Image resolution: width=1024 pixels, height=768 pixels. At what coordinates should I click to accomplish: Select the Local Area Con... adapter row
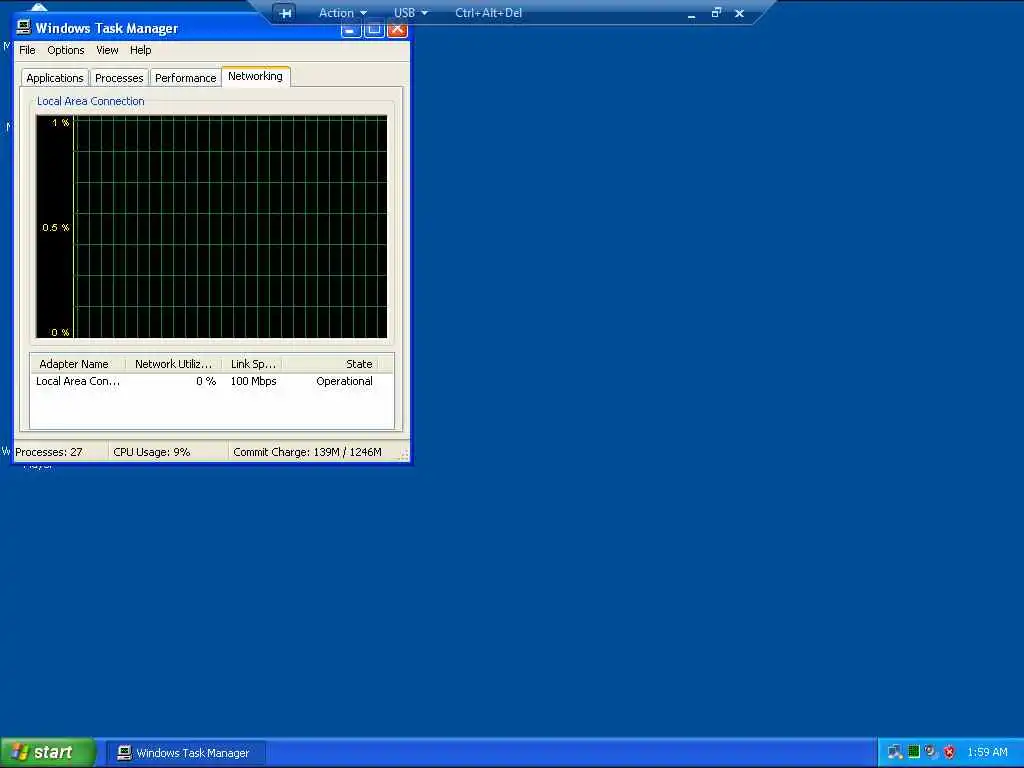click(212, 381)
